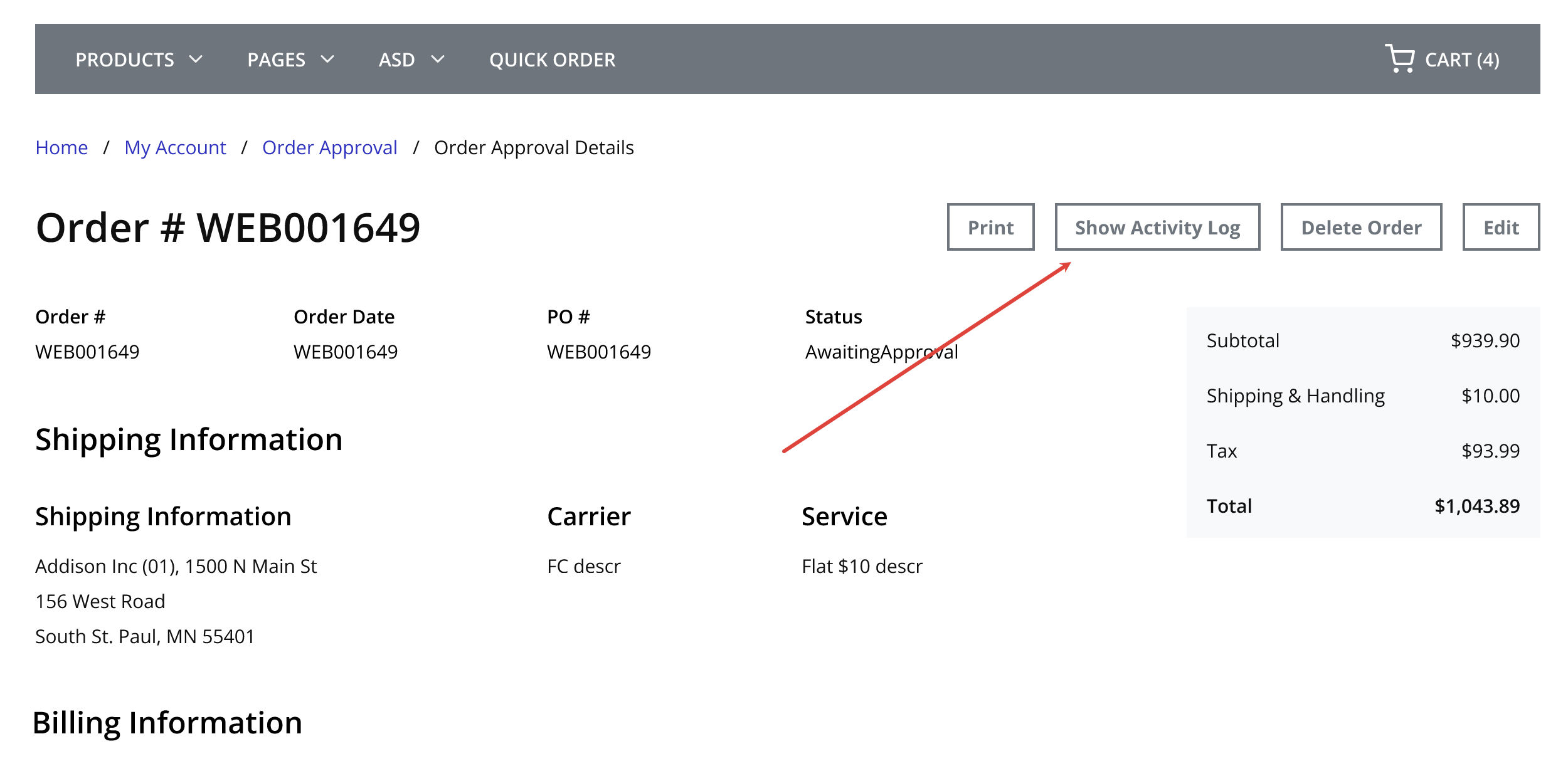
Task: Navigate to Home breadcrumb
Action: tap(61, 147)
